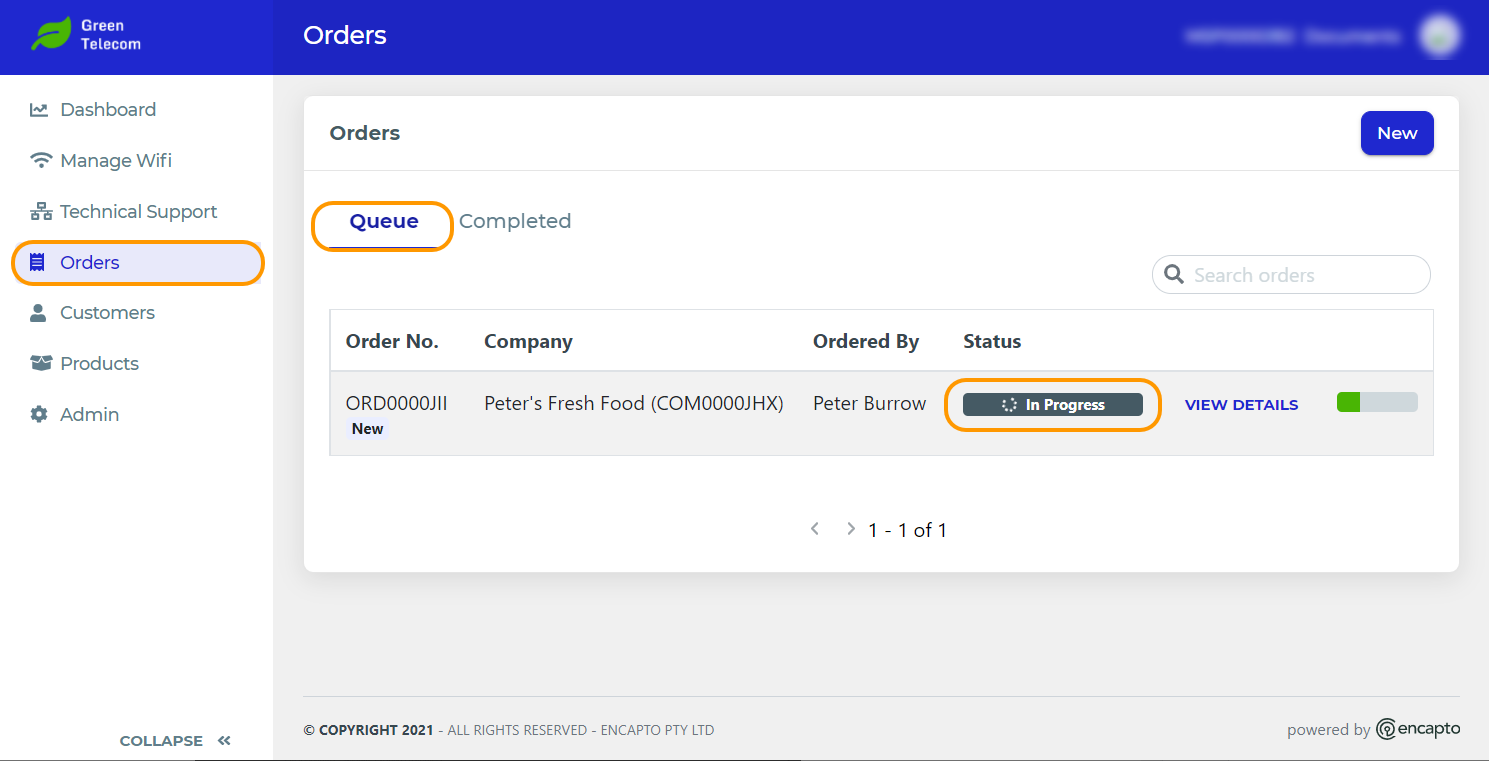
Task: Go to previous page of orders
Action: click(815, 529)
